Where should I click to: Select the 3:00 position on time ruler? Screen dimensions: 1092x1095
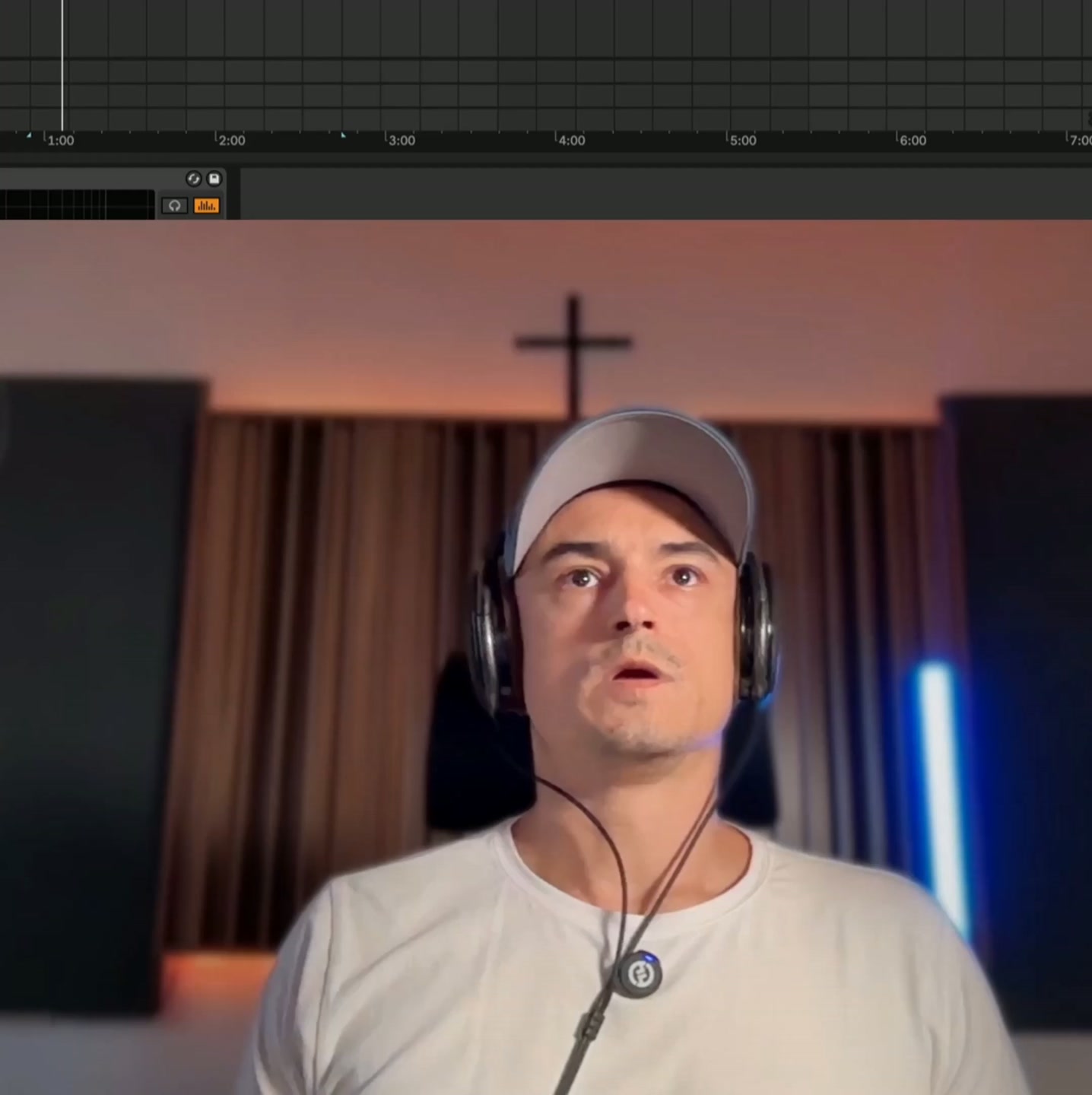(x=402, y=141)
